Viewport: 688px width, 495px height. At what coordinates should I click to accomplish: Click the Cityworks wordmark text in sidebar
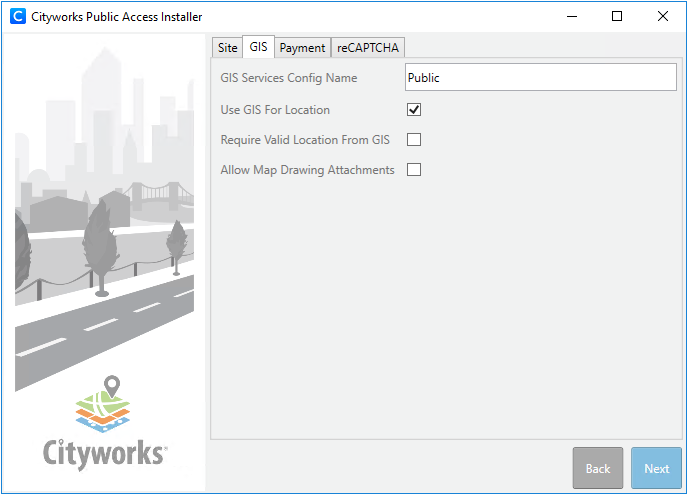click(105, 453)
